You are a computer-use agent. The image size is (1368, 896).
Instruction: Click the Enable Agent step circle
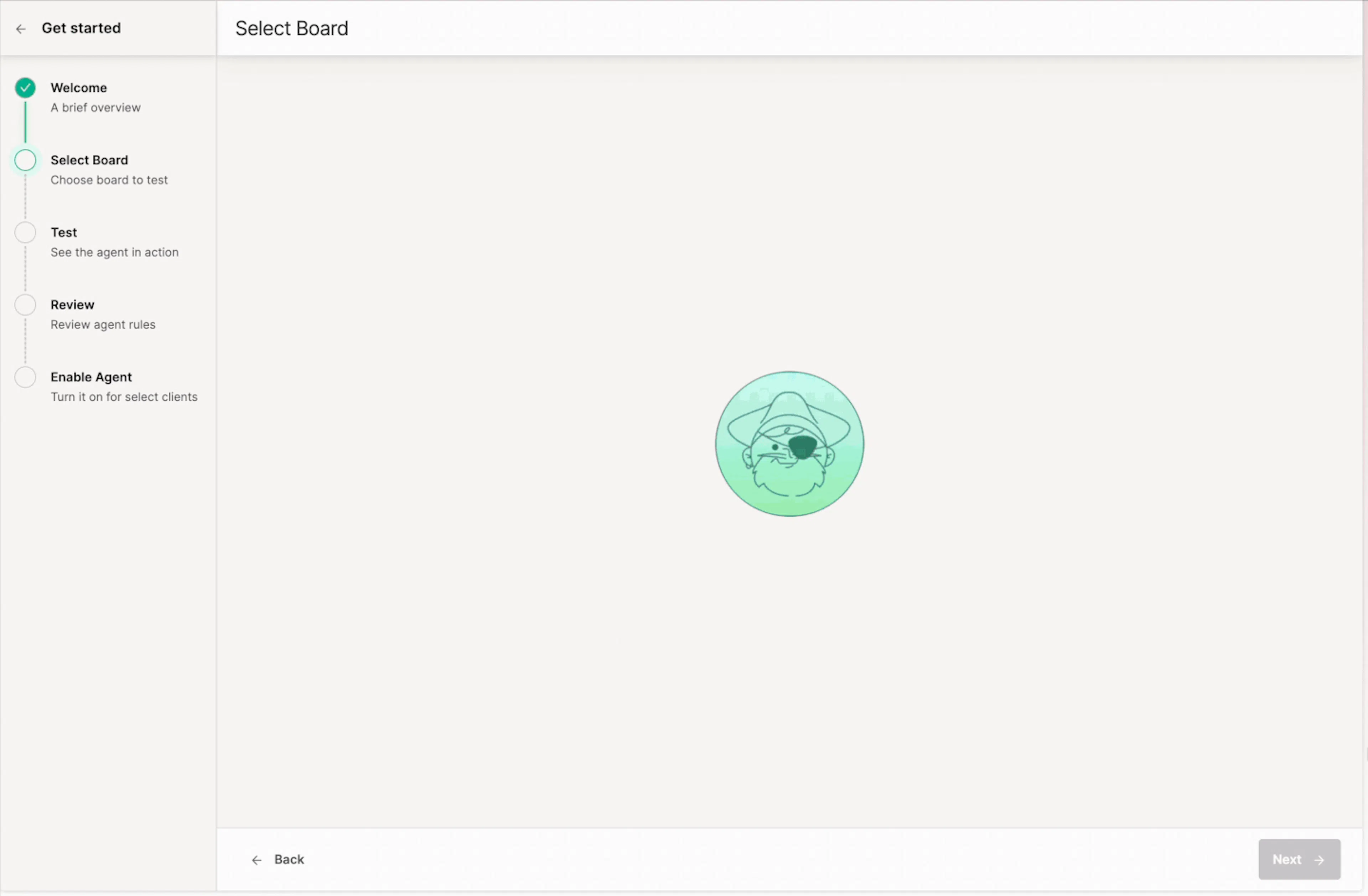click(x=25, y=378)
